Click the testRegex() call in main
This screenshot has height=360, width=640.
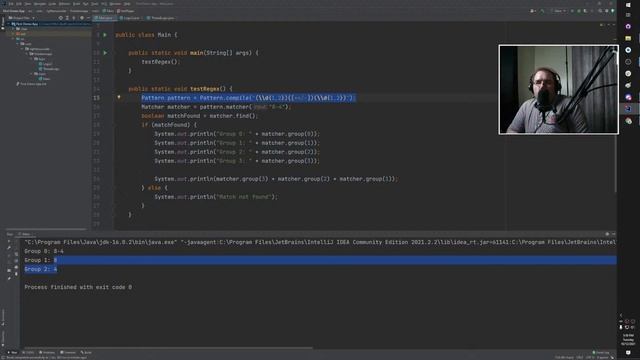click(160, 62)
